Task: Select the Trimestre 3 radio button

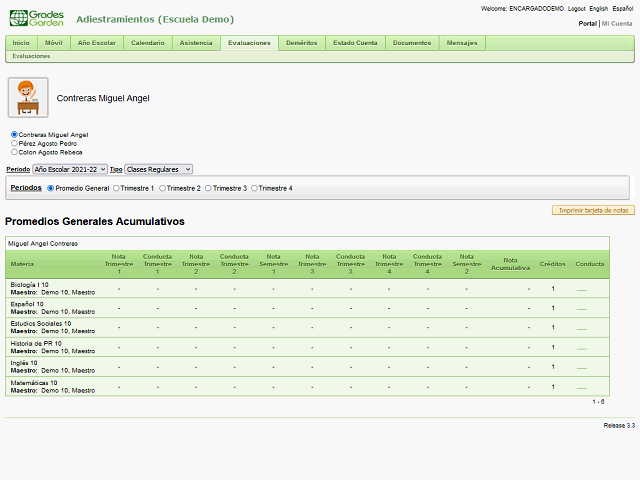Action: coord(209,188)
